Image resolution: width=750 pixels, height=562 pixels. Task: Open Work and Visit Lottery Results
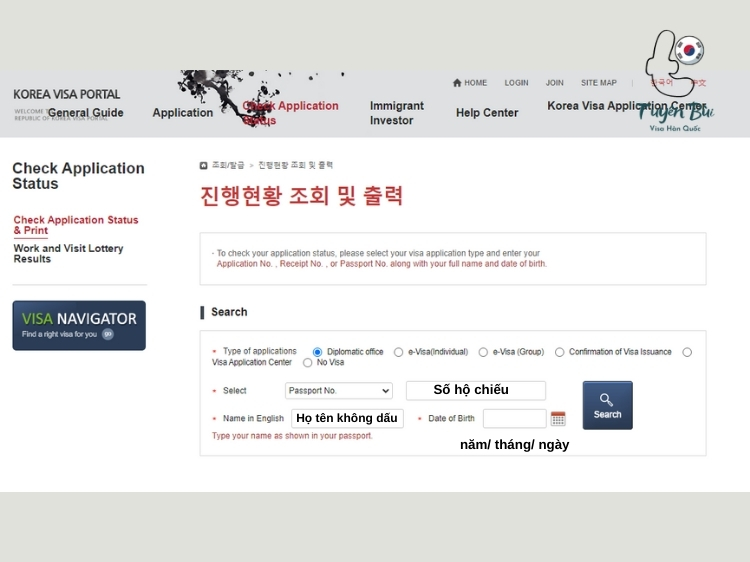(68, 253)
